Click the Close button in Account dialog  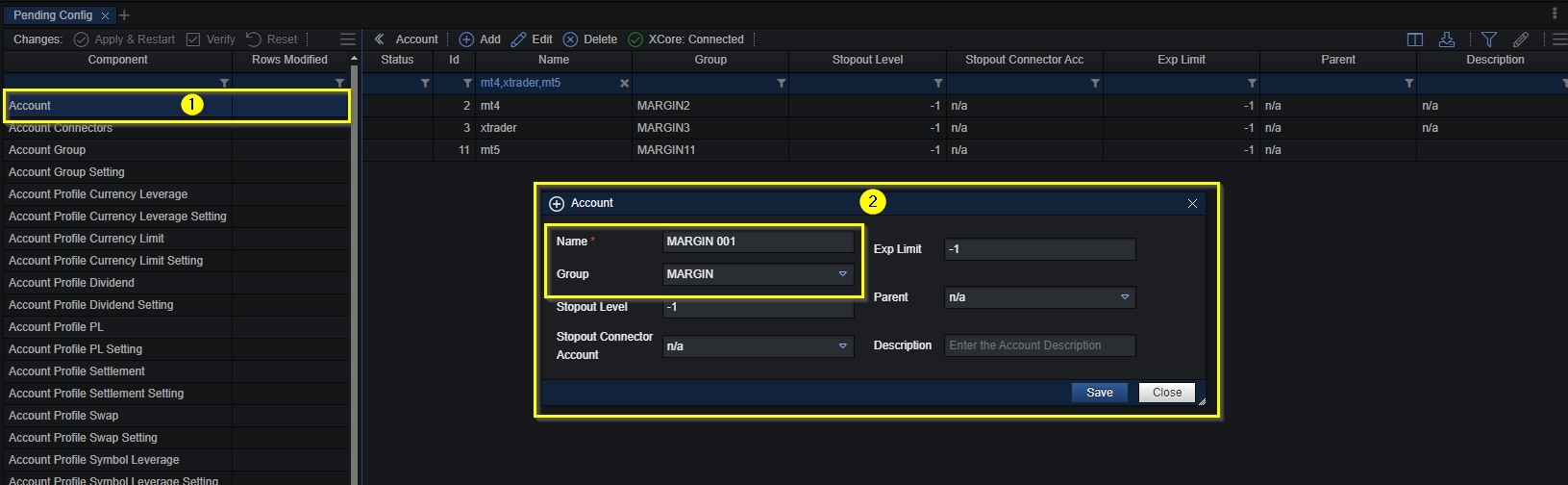tap(1167, 393)
